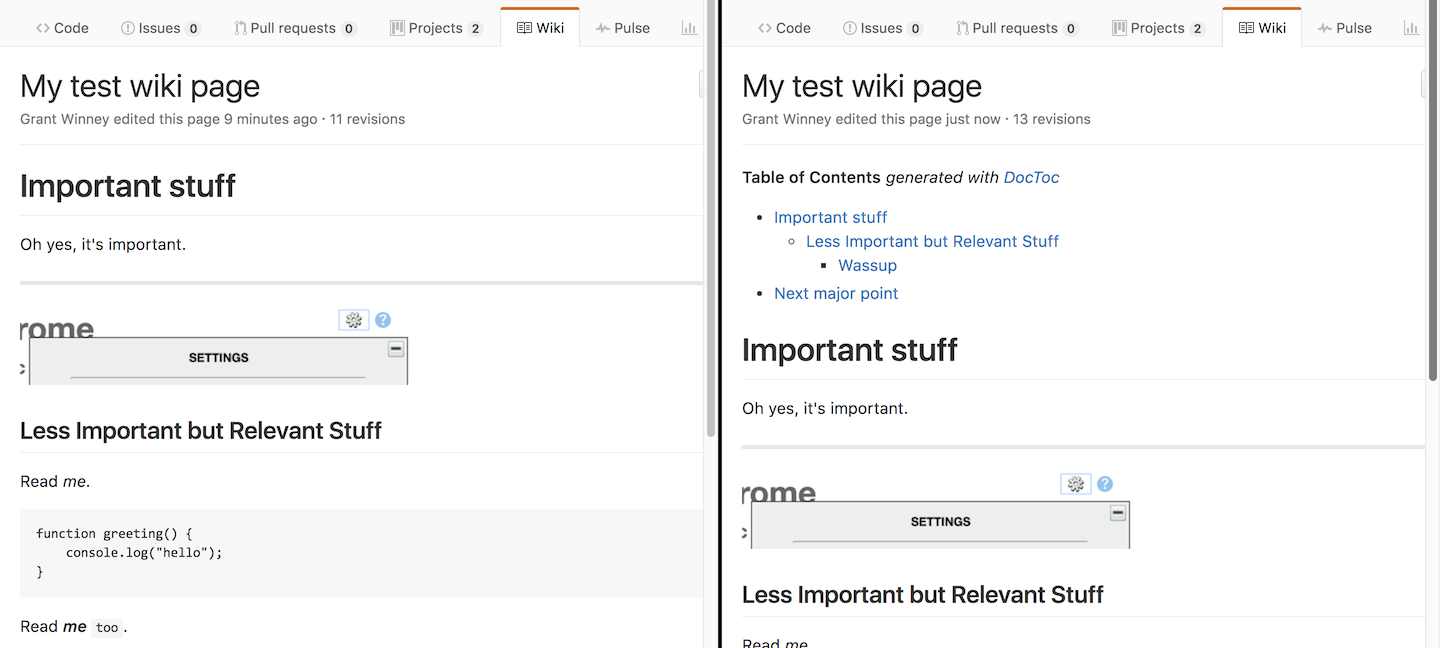Select Pull requests tab in left pane
1440x648 pixels.
(295, 28)
